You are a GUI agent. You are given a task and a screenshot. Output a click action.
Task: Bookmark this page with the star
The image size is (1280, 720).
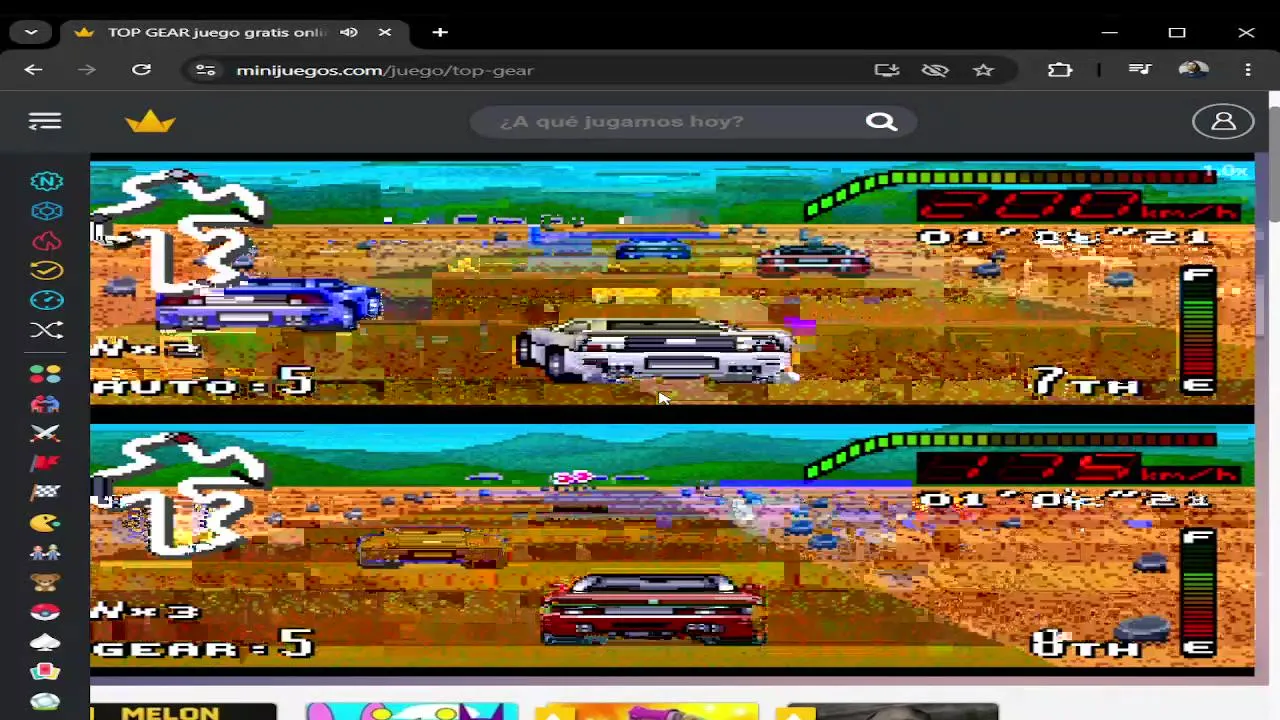pyautogui.click(x=984, y=70)
